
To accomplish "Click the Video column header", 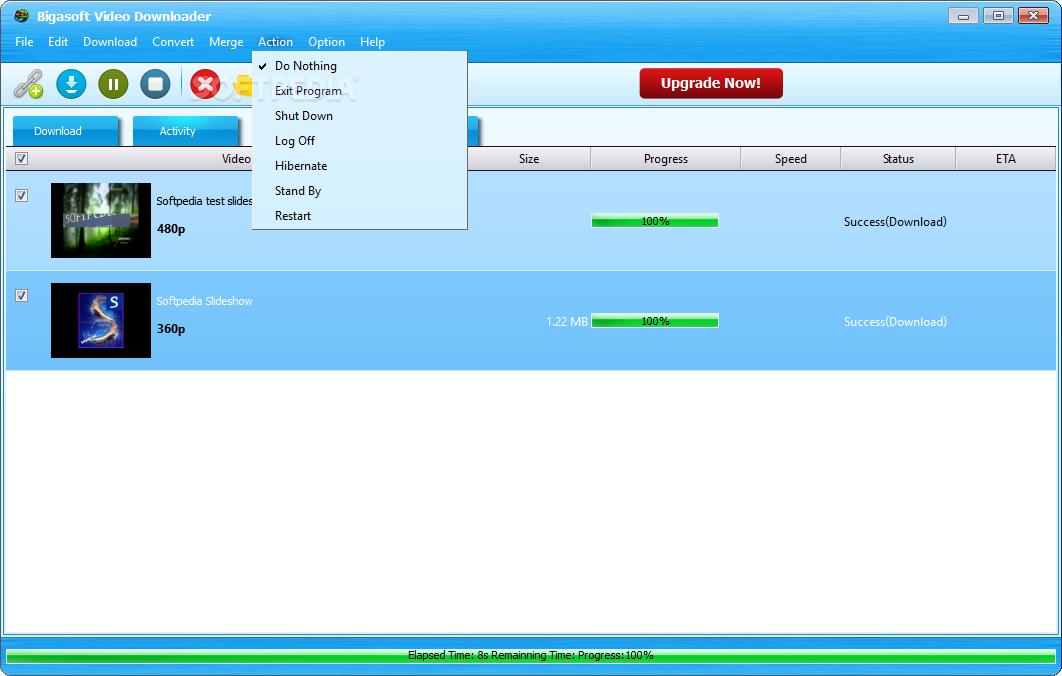I will [236, 159].
